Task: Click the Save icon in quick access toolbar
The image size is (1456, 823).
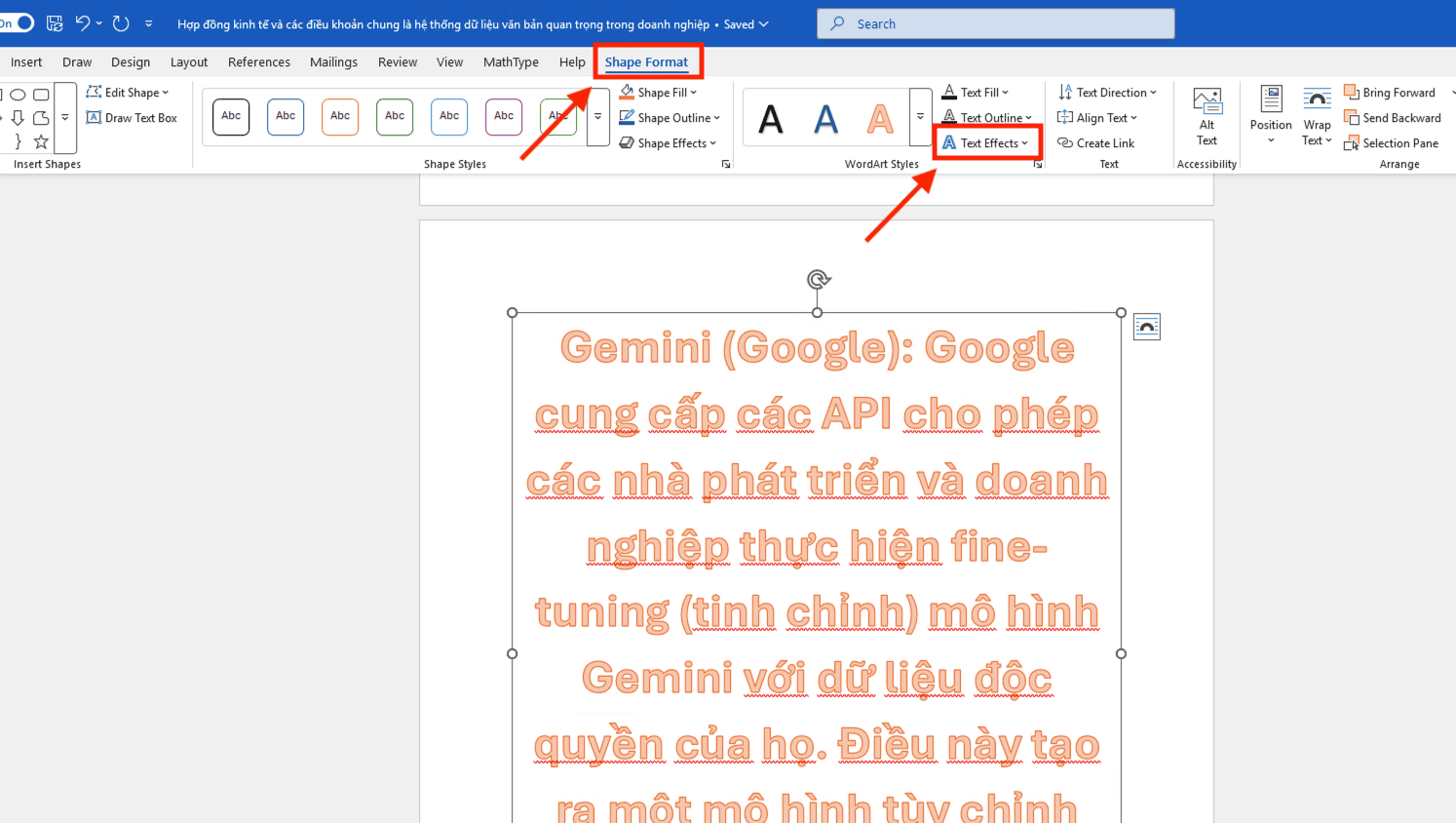Action: (x=55, y=23)
